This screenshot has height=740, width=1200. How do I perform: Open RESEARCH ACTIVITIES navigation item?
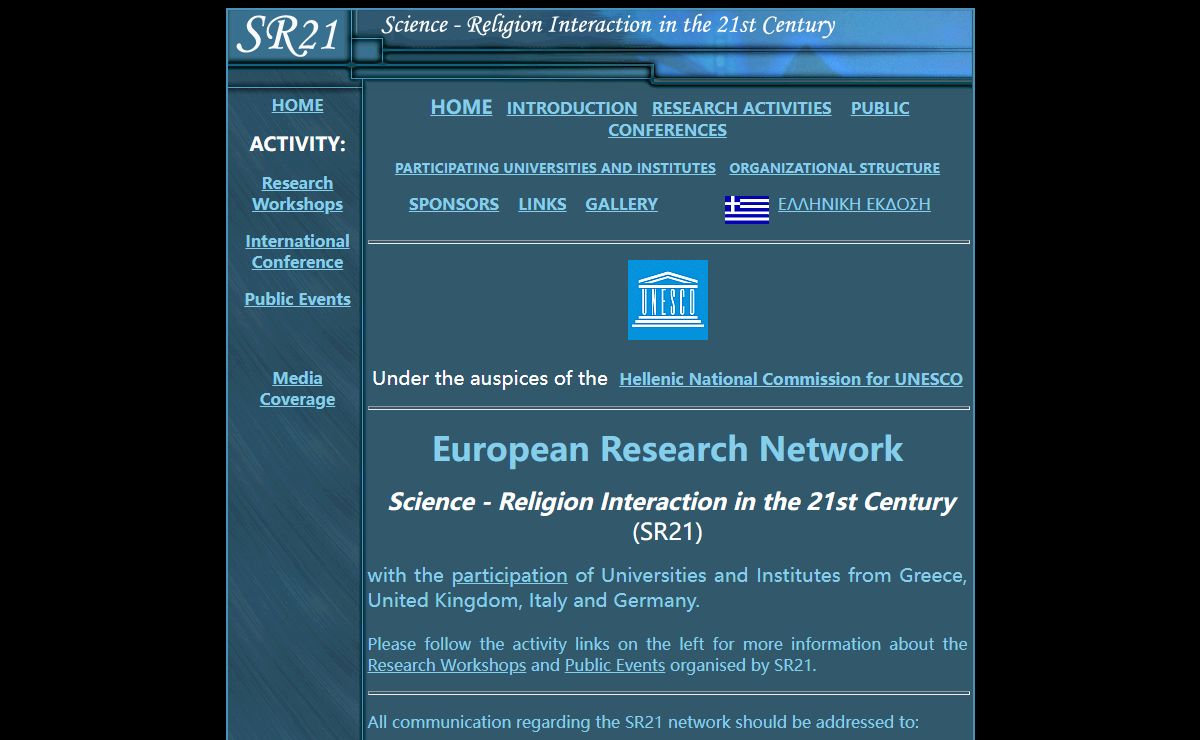coord(741,108)
